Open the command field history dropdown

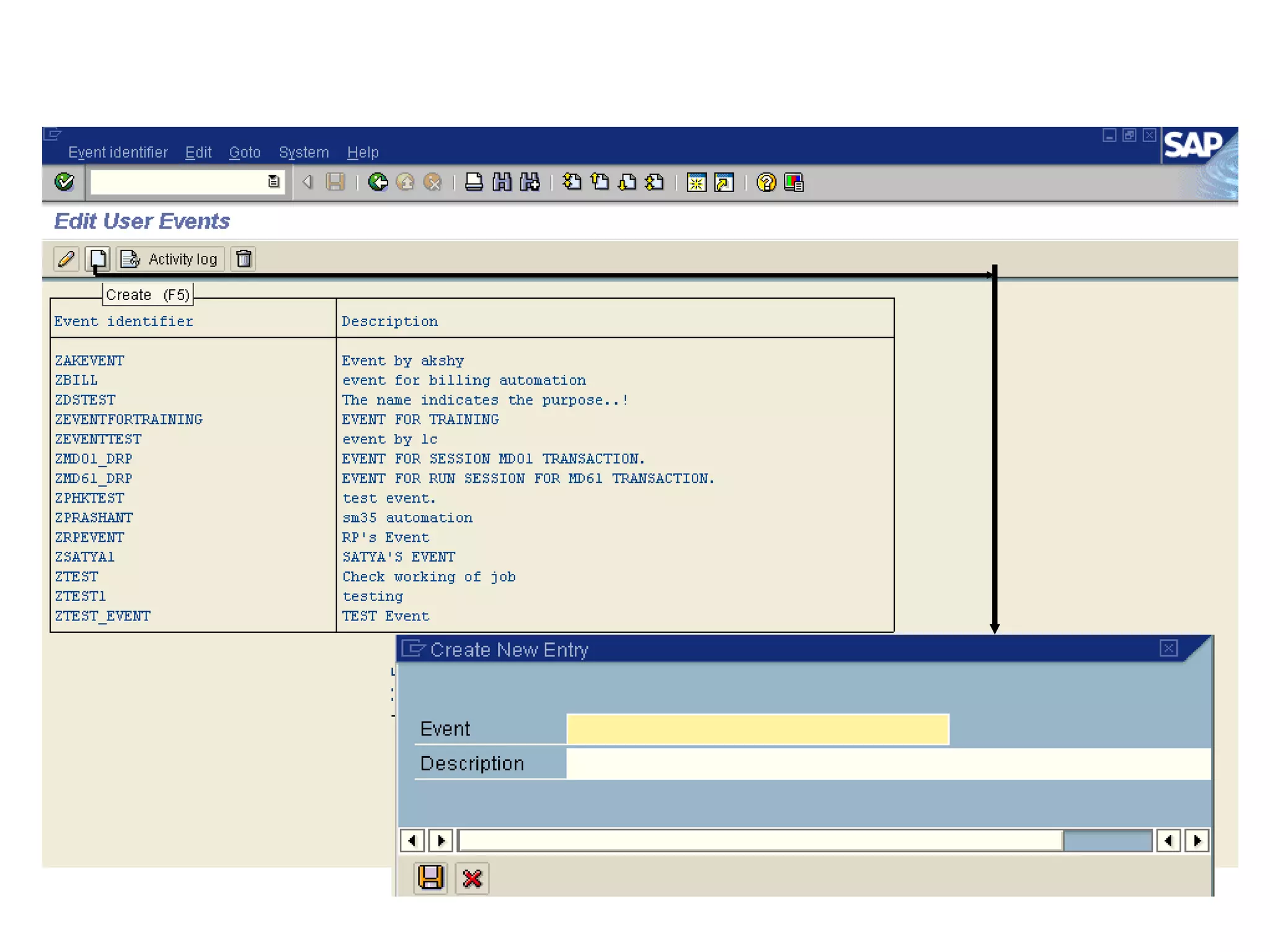click(273, 182)
